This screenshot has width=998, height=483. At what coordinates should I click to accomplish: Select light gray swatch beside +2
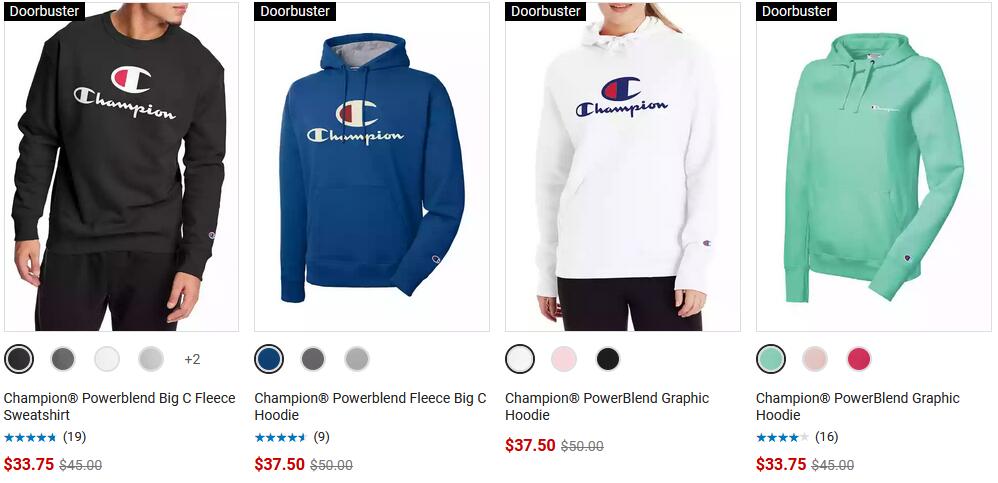(151, 359)
